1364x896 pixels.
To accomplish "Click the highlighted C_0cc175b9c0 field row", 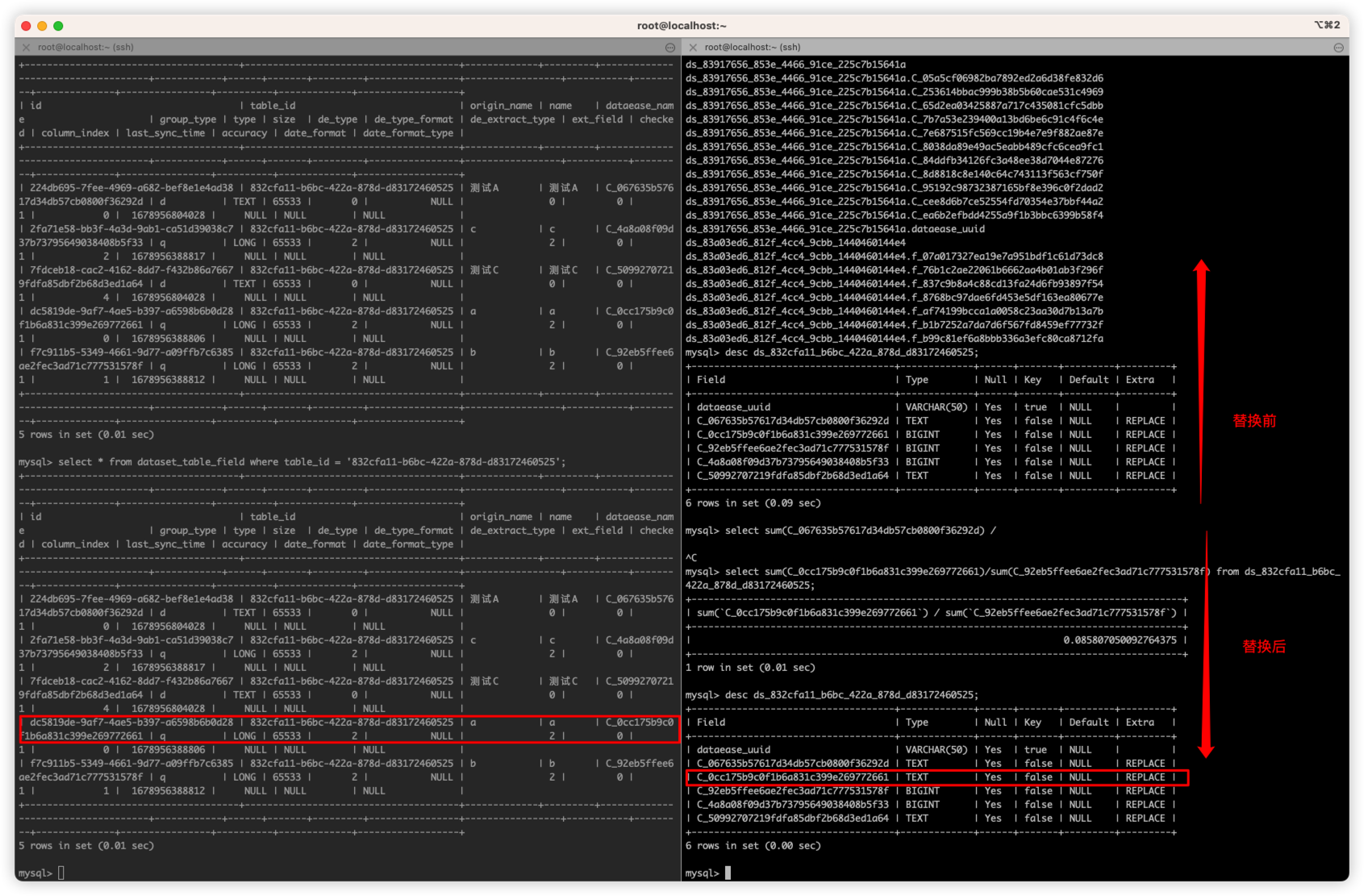I will [936, 777].
